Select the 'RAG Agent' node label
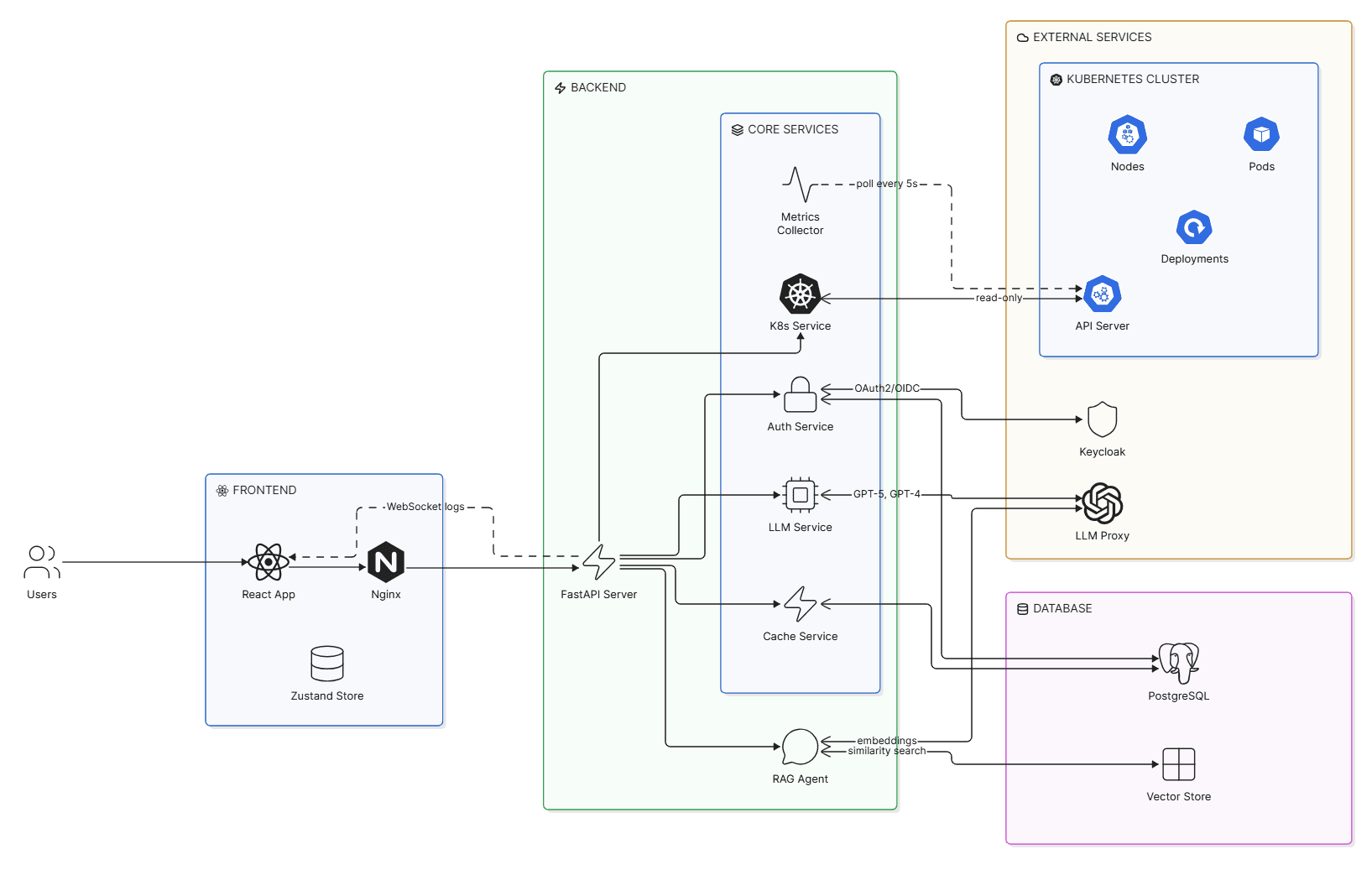 (801, 779)
